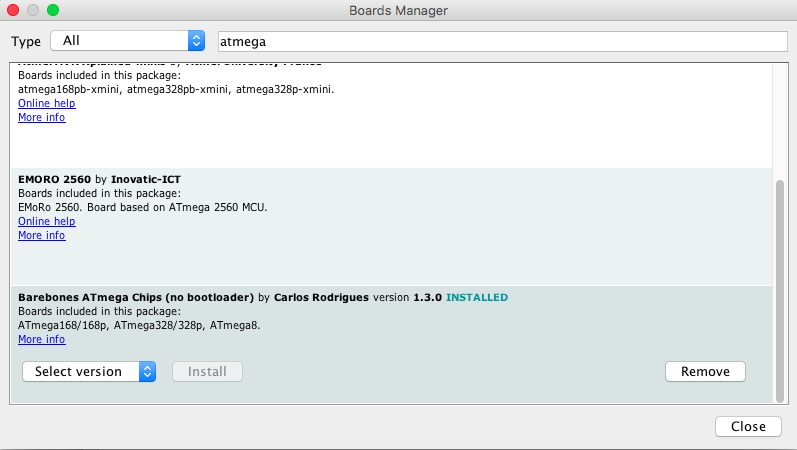Click the EMoRo 2560 board description text

tap(142, 207)
